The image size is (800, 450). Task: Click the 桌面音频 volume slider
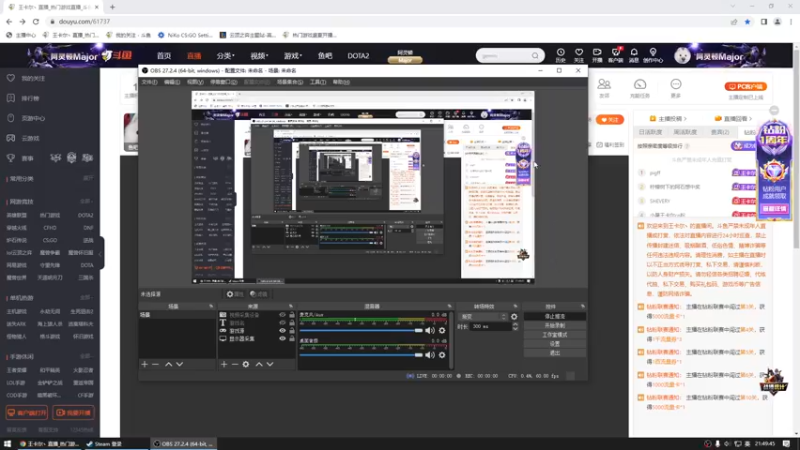tap(361, 355)
